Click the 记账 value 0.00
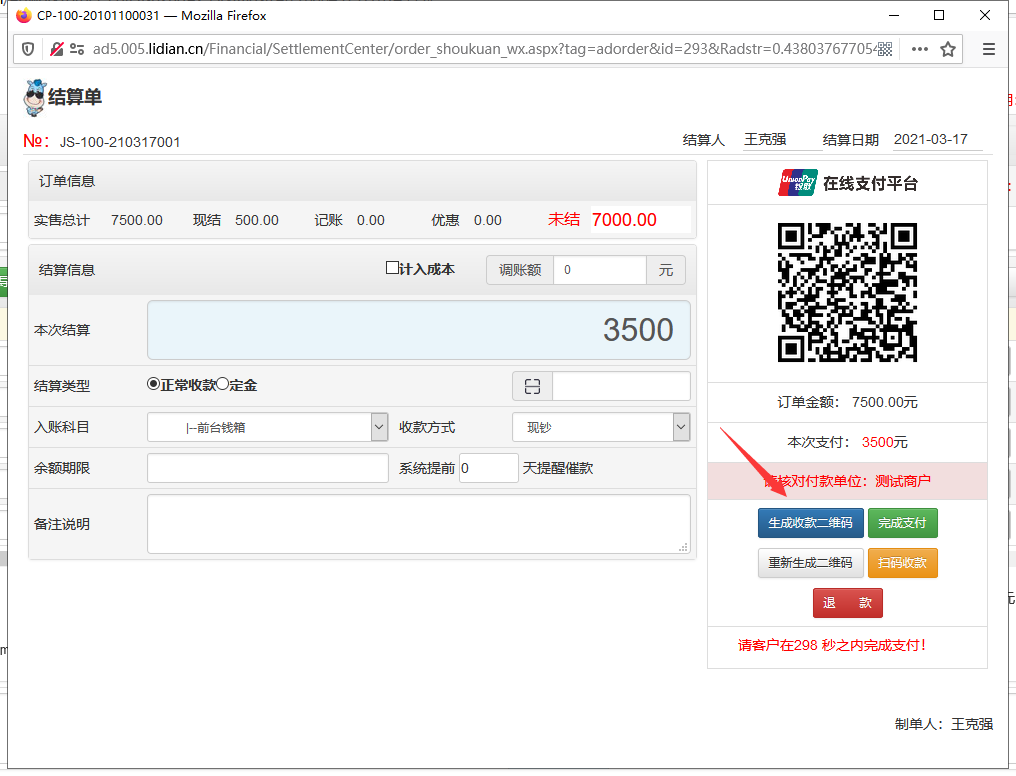Image resolution: width=1016 pixels, height=776 pixels. (x=371, y=220)
